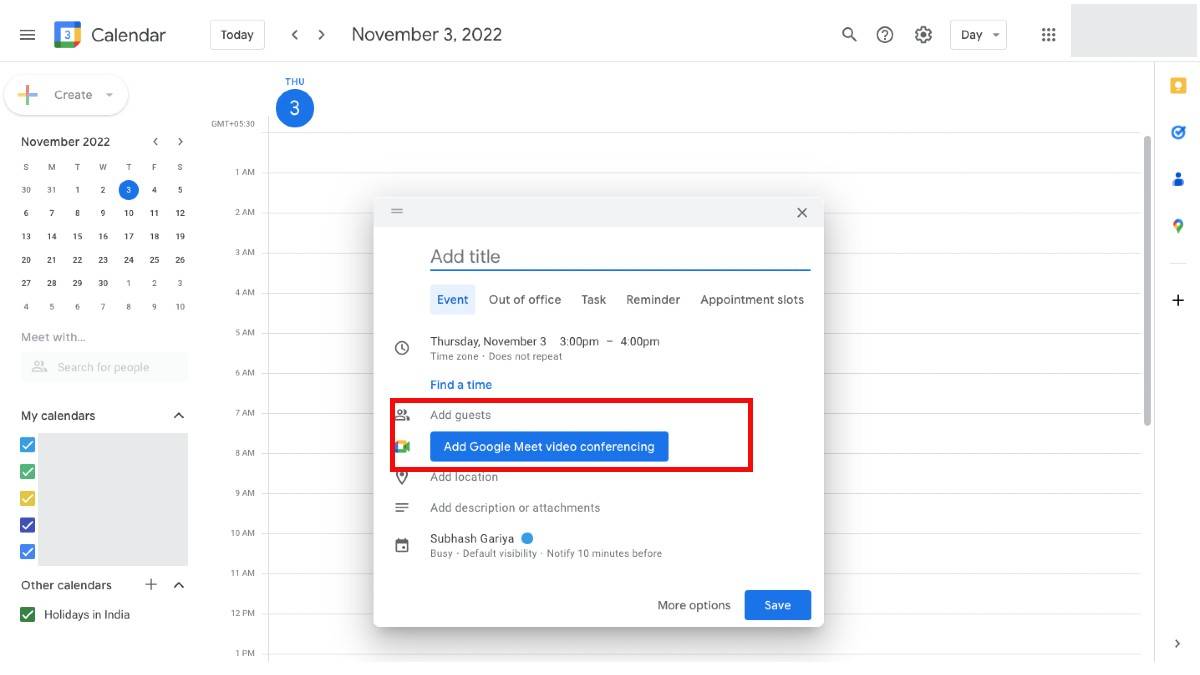Toggle the Holidays in India calendar

(x=28, y=615)
